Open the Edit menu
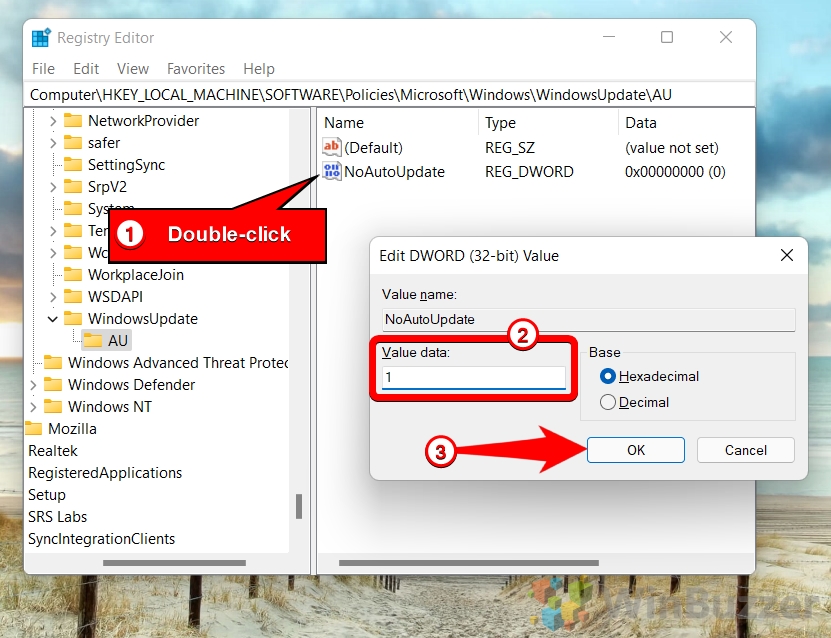 click(x=86, y=69)
